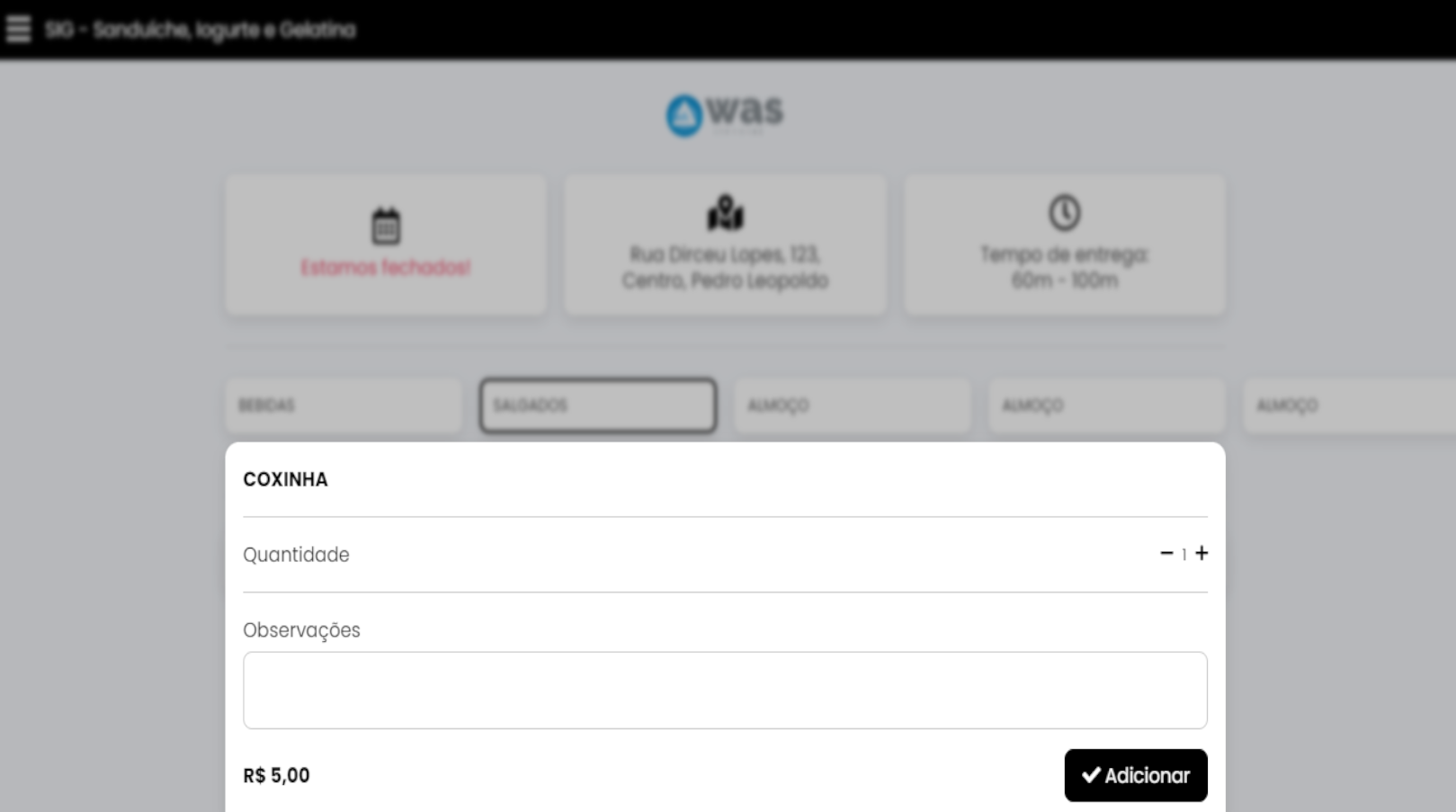Click the COXINHA product title
This screenshot has height=812, width=1456.
pos(286,479)
